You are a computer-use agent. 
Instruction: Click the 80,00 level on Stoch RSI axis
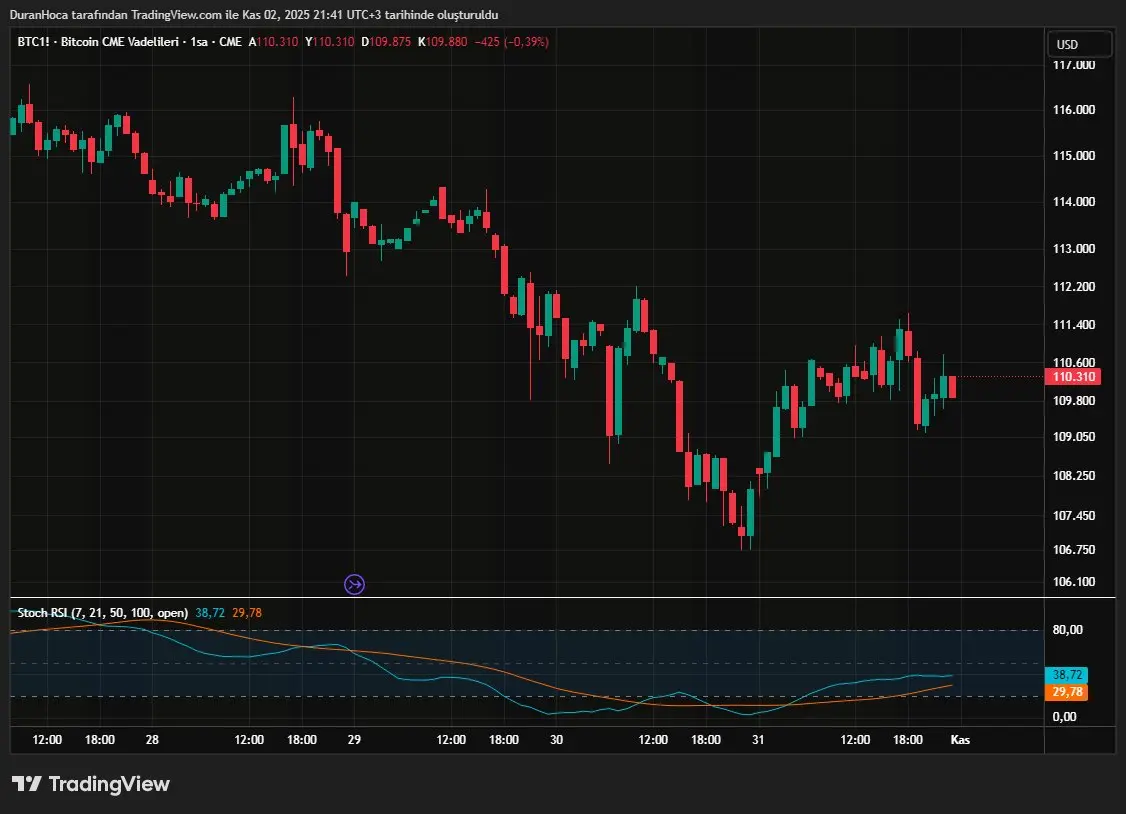pyautogui.click(x=1067, y=630)
